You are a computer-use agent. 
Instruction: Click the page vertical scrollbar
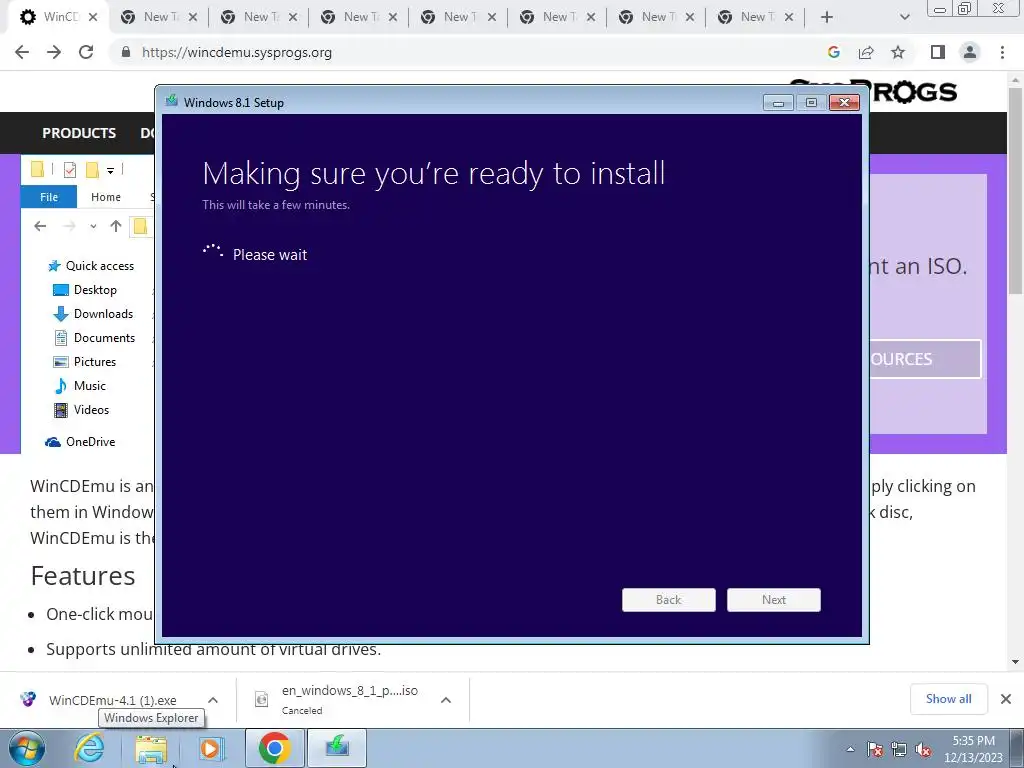coord(1016,191)
